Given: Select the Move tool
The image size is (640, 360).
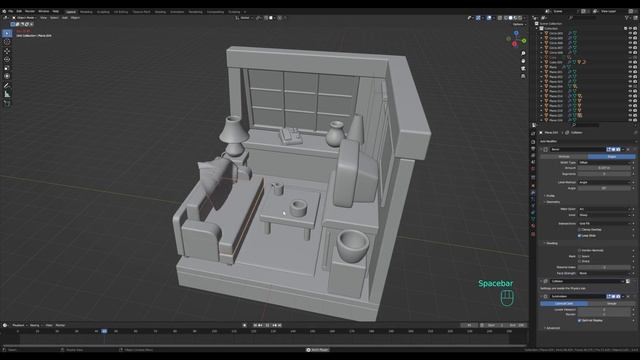Looking at the screenshot, I should click(7, 51).
